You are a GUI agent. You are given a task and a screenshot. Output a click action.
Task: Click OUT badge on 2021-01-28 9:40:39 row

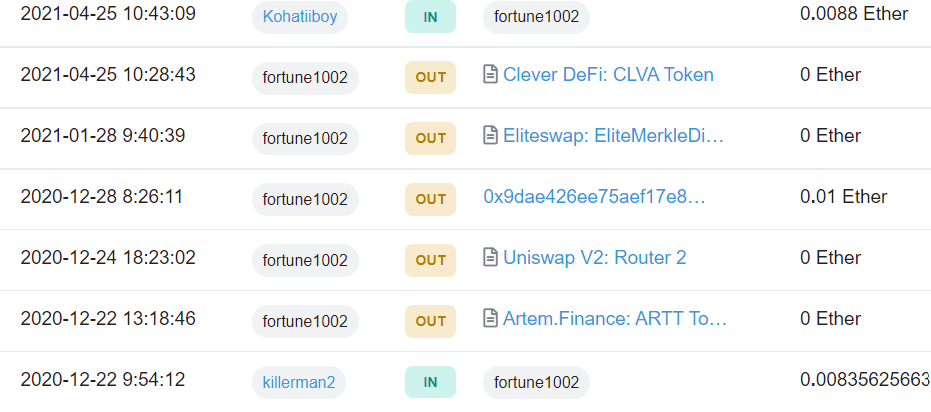click(x=430, y=138)
